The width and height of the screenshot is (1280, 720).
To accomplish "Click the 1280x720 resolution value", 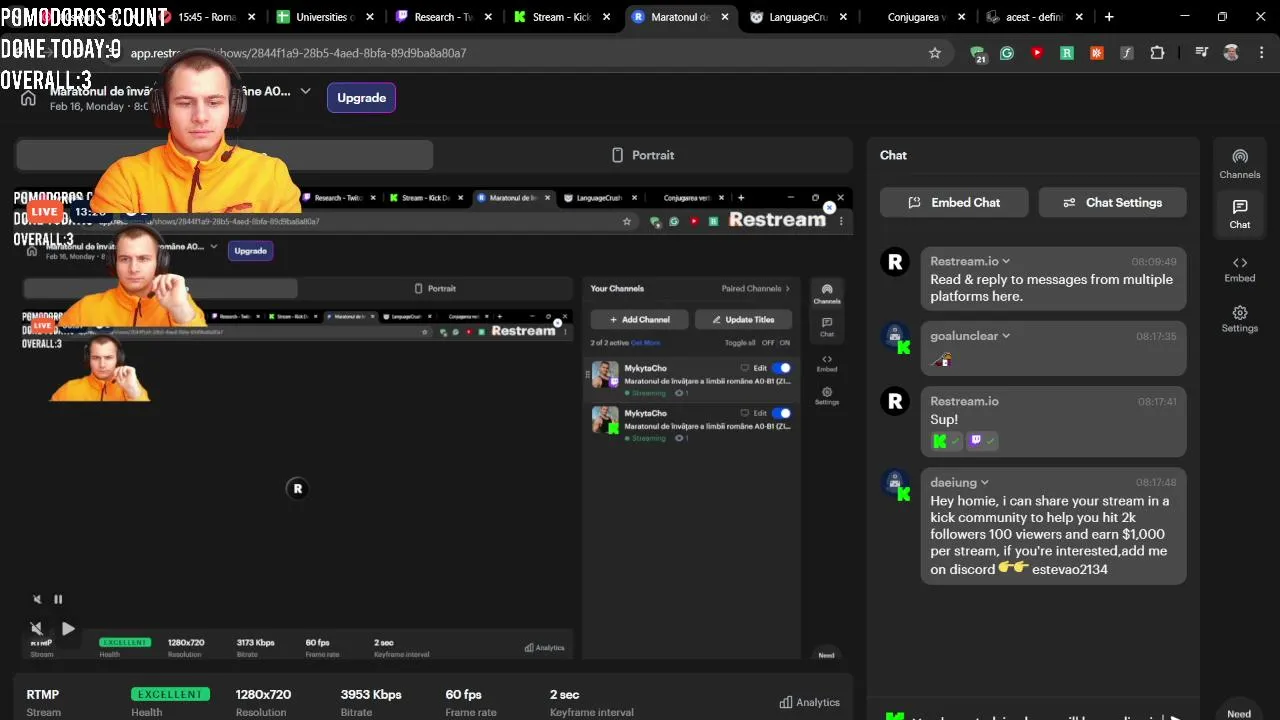I will click(263, 694).
